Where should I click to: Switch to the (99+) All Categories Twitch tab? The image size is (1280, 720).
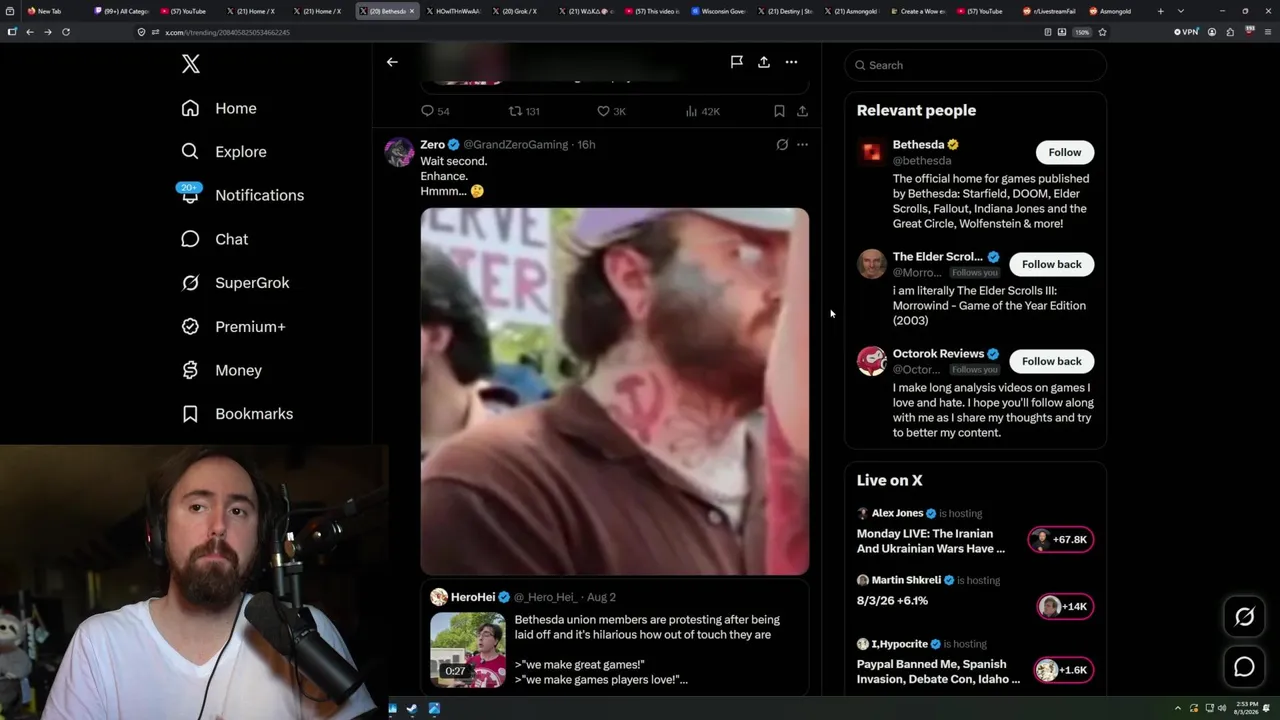tap(122, 11)
